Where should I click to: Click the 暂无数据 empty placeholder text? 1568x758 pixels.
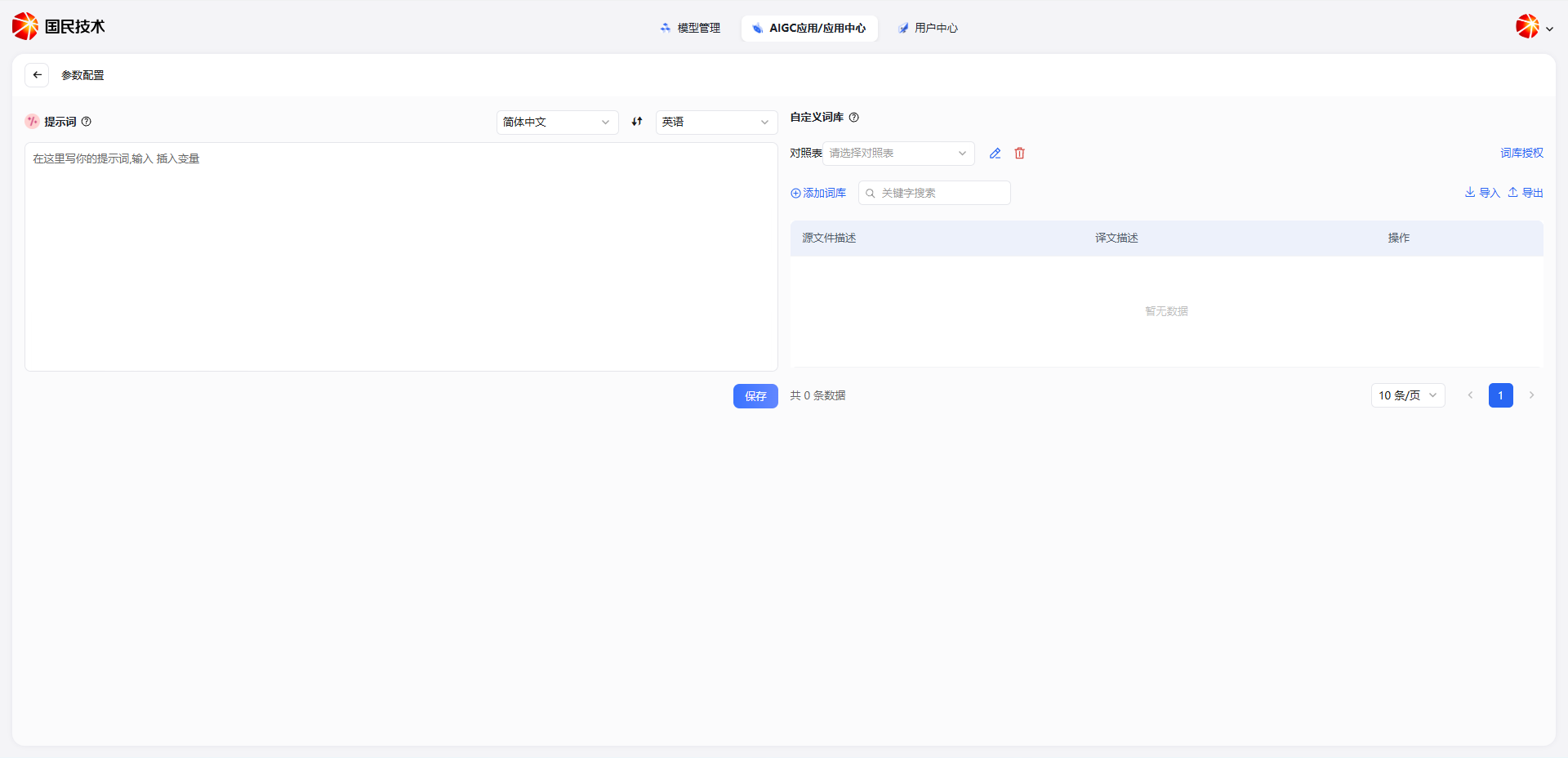[1166, 311]
